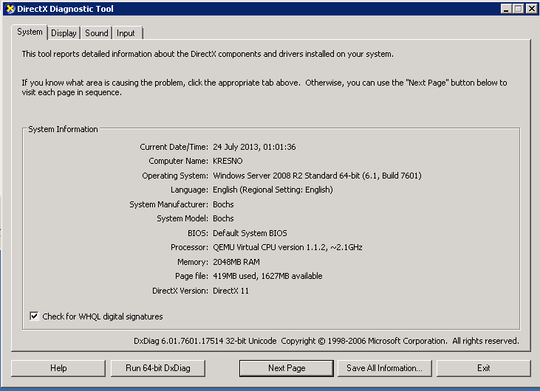Click Run 64-bit DxDiag button
Screen dimensions: 540x391
click(x=158, y=368)
